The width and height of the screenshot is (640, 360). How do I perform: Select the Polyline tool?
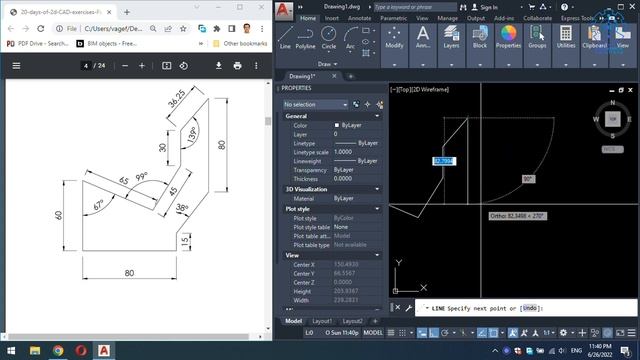(305, 38)
